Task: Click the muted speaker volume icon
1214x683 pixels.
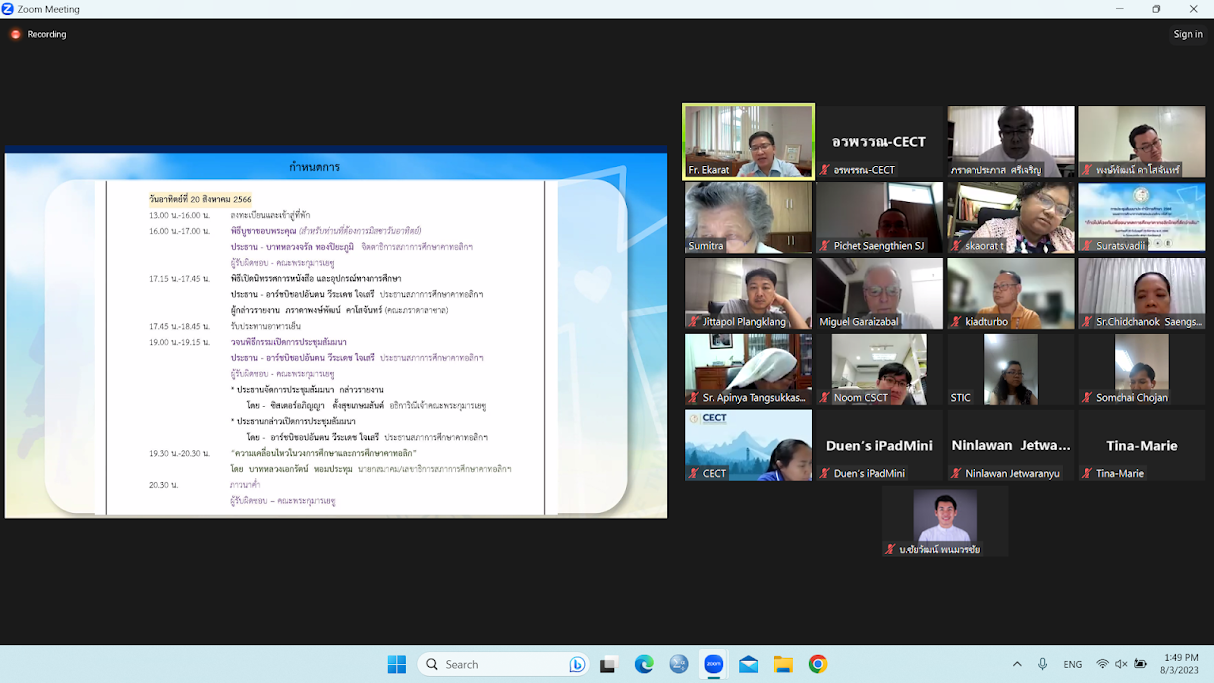Action: (1121, 664)
